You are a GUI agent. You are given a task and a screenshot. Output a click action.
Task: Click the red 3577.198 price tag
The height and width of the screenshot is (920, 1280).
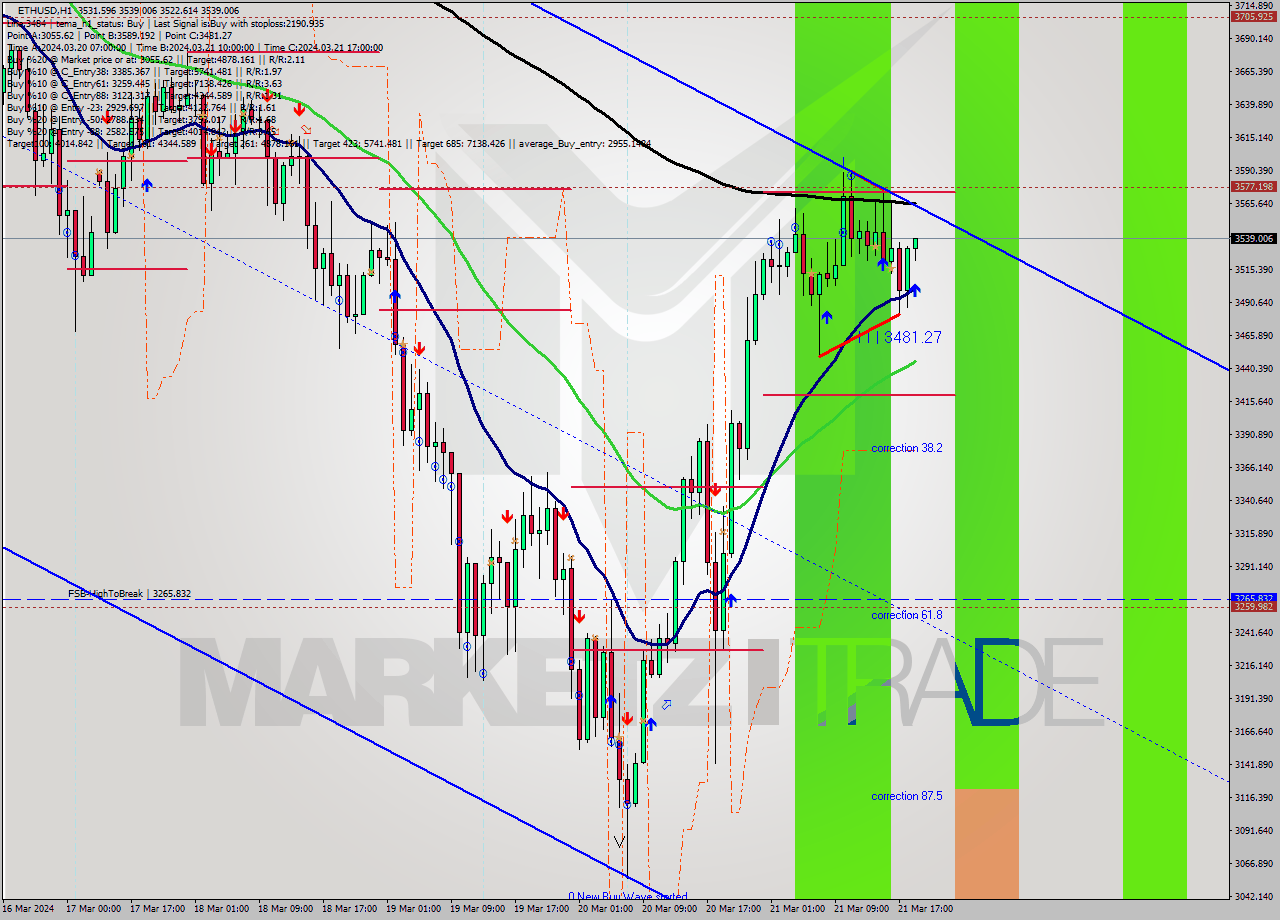point(1253,186)
